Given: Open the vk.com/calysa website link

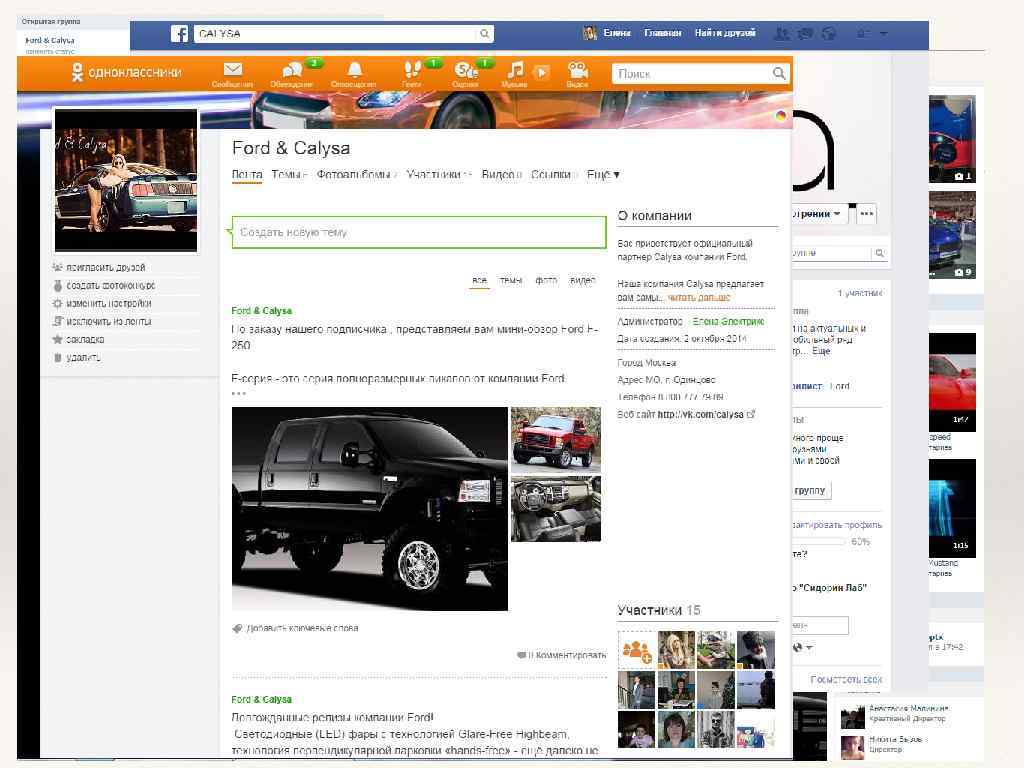Looking at the screenshot, I should click(x=700, y=415).
